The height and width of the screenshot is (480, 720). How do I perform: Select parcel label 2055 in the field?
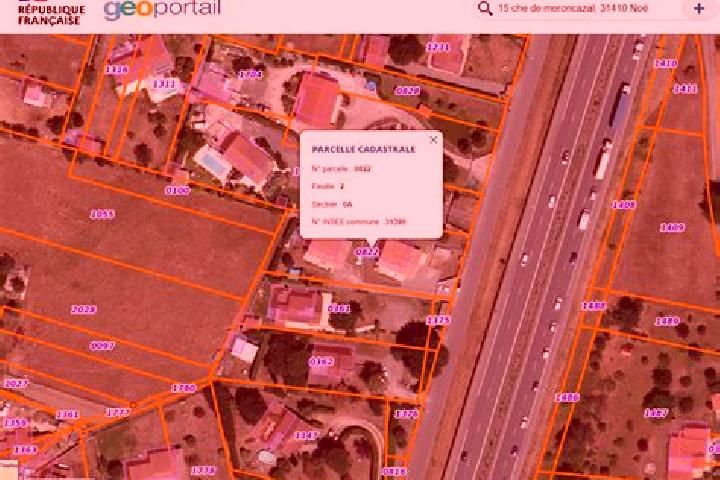(x=102, y=214)
